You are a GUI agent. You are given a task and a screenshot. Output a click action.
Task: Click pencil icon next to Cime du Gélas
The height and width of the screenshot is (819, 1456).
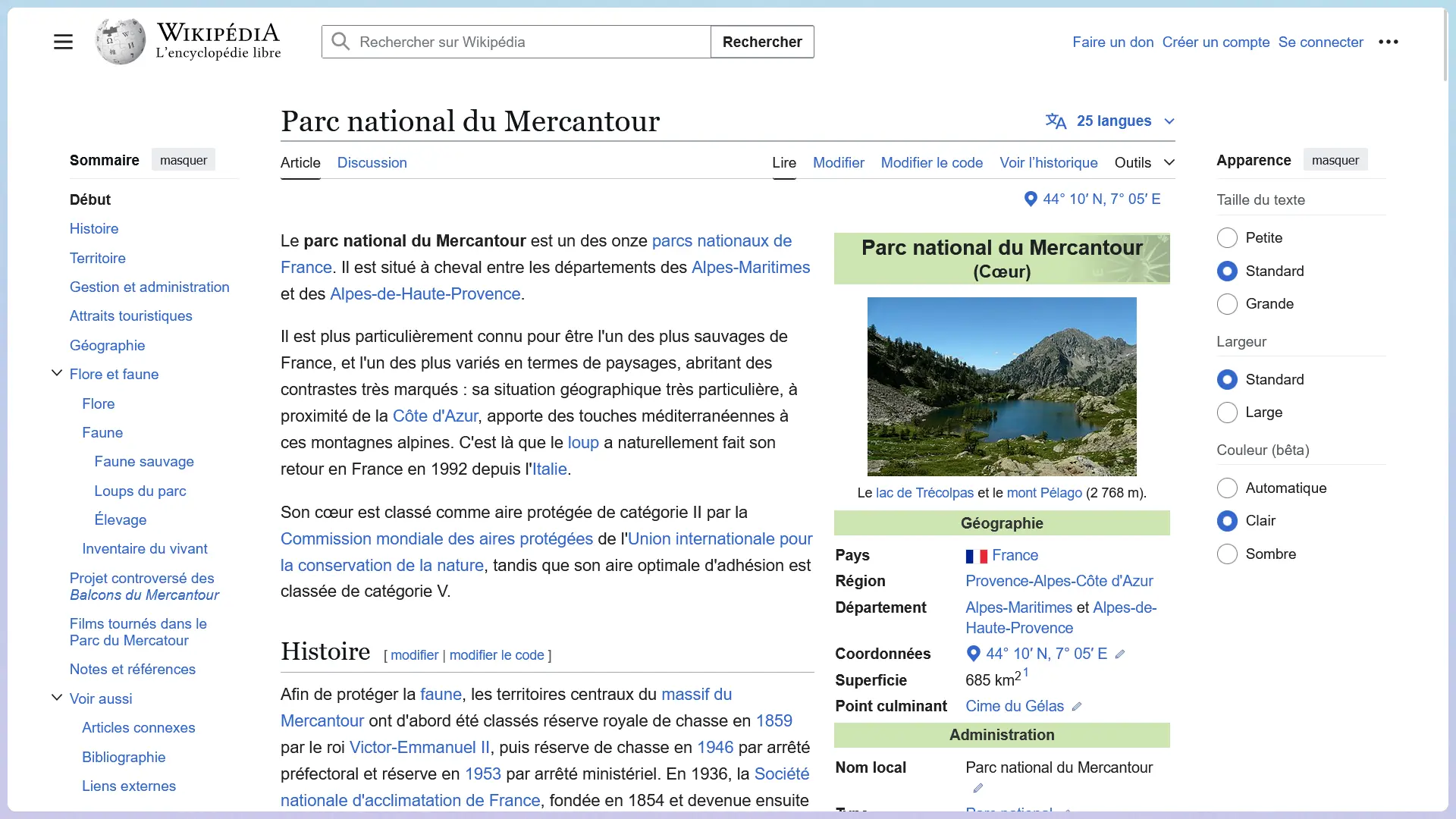[1077, 707]
